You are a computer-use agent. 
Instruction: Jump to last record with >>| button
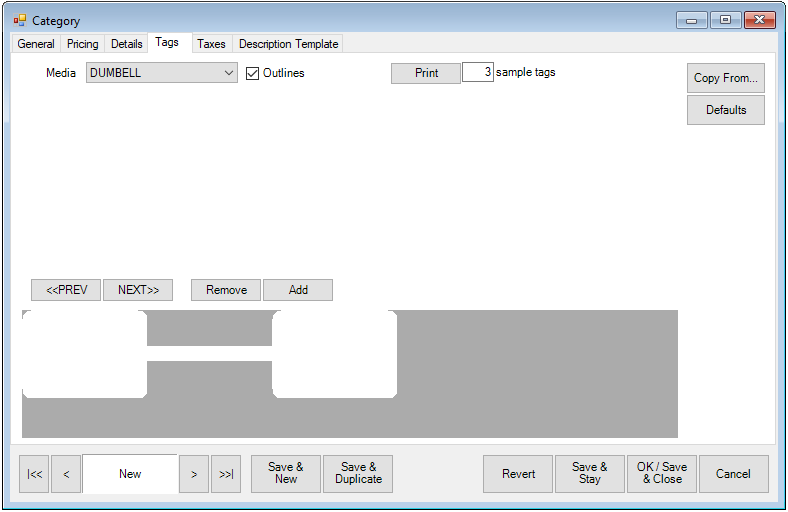click(226, 474)
